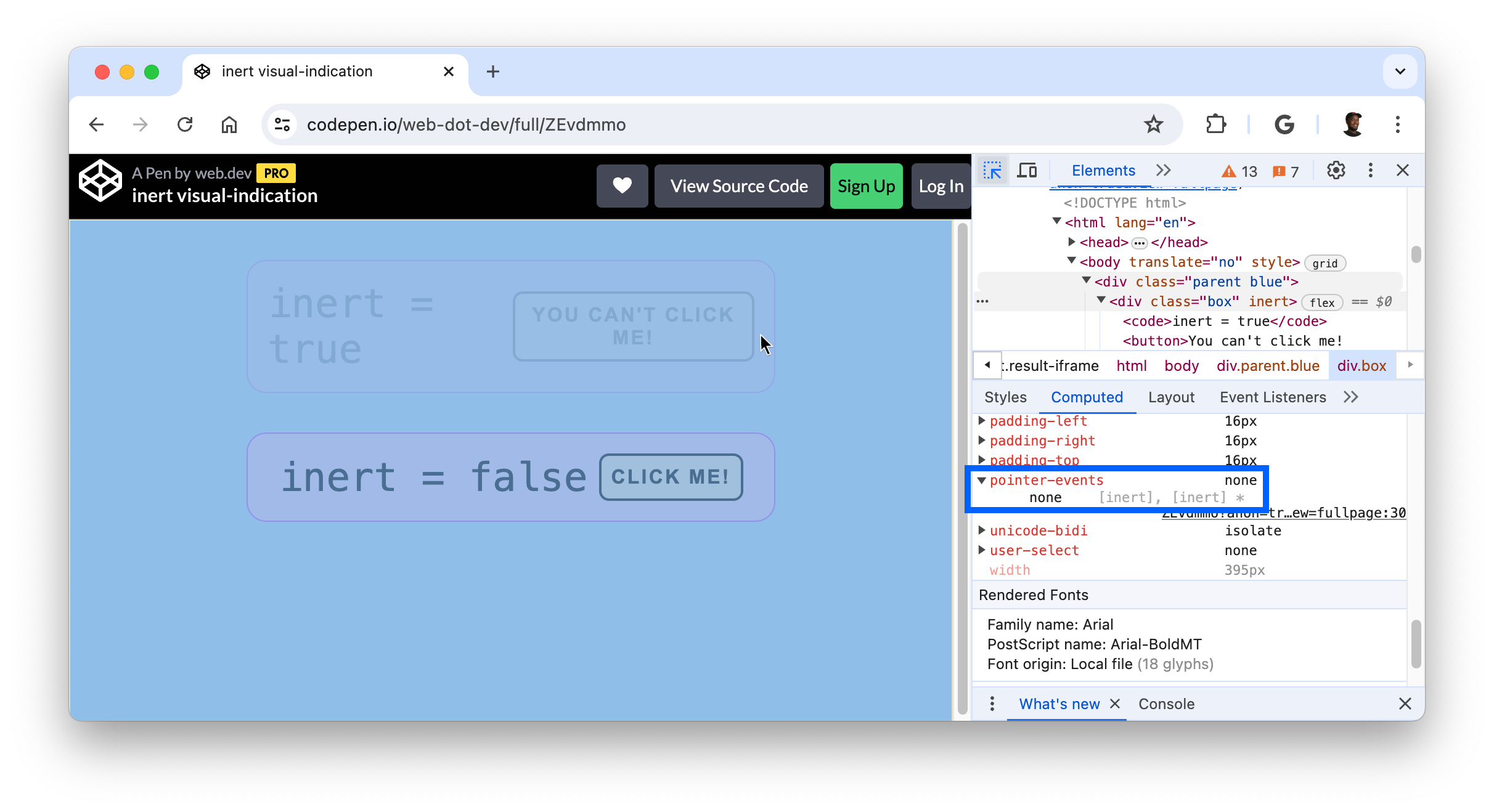Click the View Source Code button
The height and width of the screenshot is (812, 1494).
tap(738, 185)
